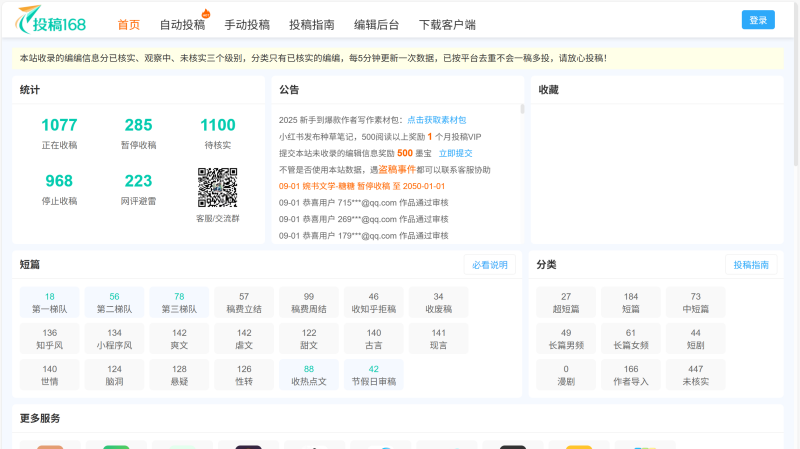Open the orange service icon under 更多服务
800x449 pixels.
[50, 446]
